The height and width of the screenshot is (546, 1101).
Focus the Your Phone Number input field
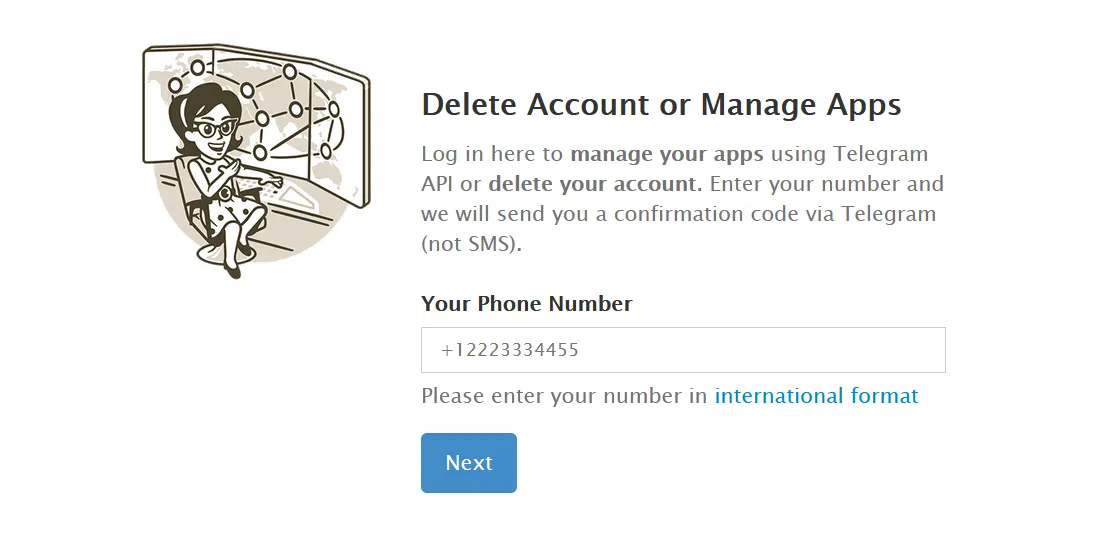point(683,350)
